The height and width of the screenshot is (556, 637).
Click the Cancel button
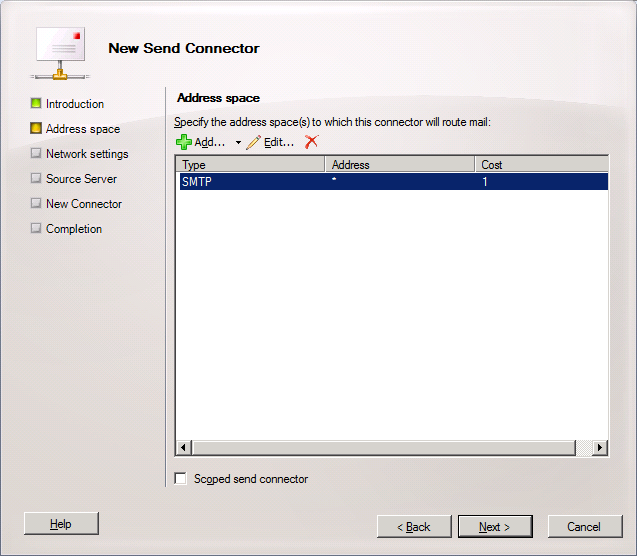(584, 526)
